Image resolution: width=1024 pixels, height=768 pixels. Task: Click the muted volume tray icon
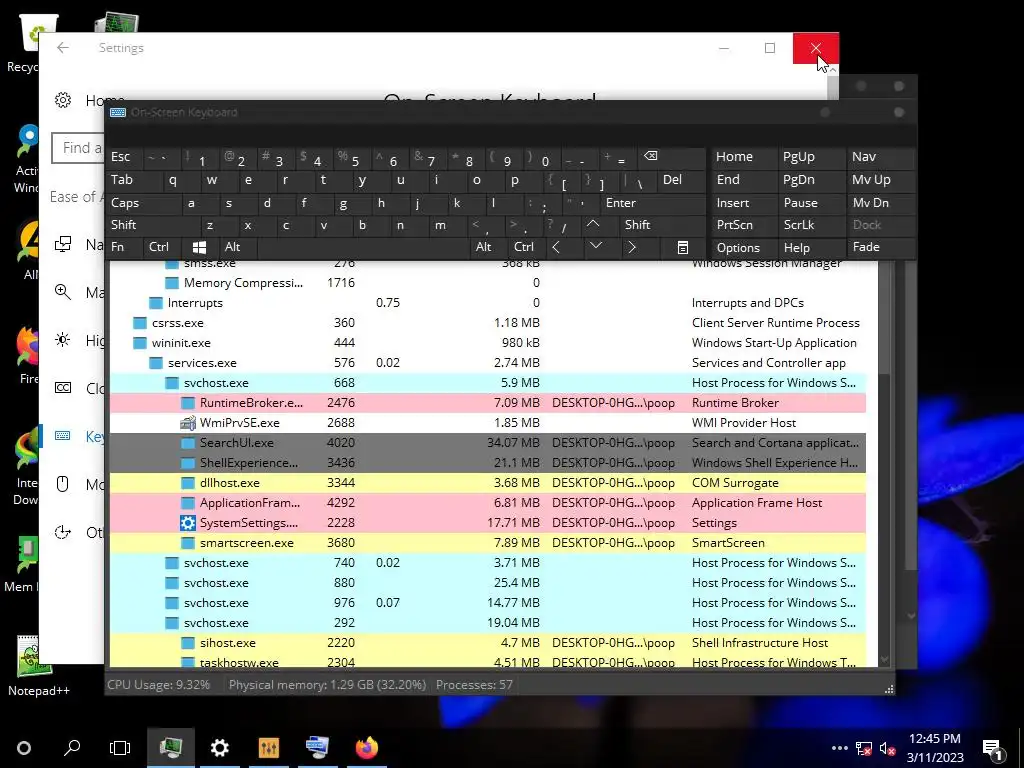pyautogui.click(x=887, y=749)
